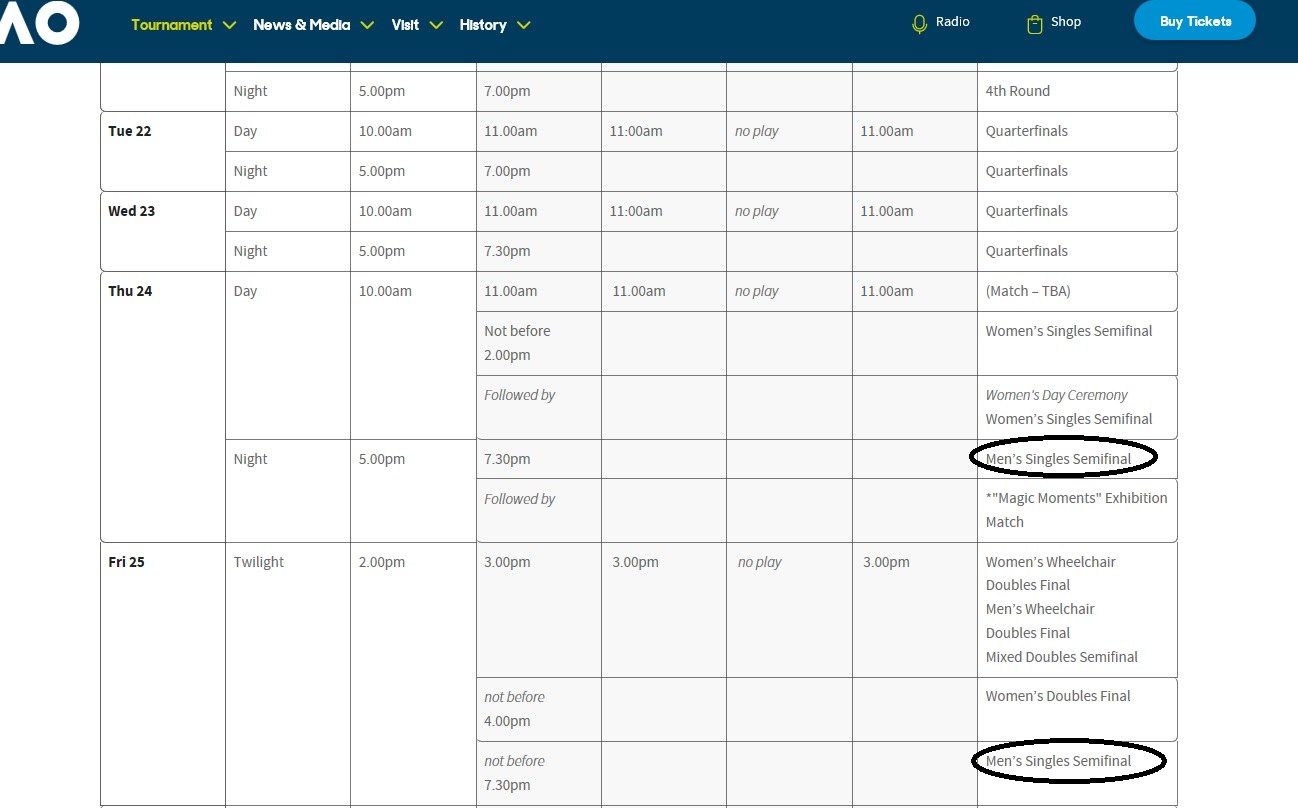Click circled Men's Singles Semifinal on Thursday
This screenshot has width=1298, height=808.
click(1058, 459)
